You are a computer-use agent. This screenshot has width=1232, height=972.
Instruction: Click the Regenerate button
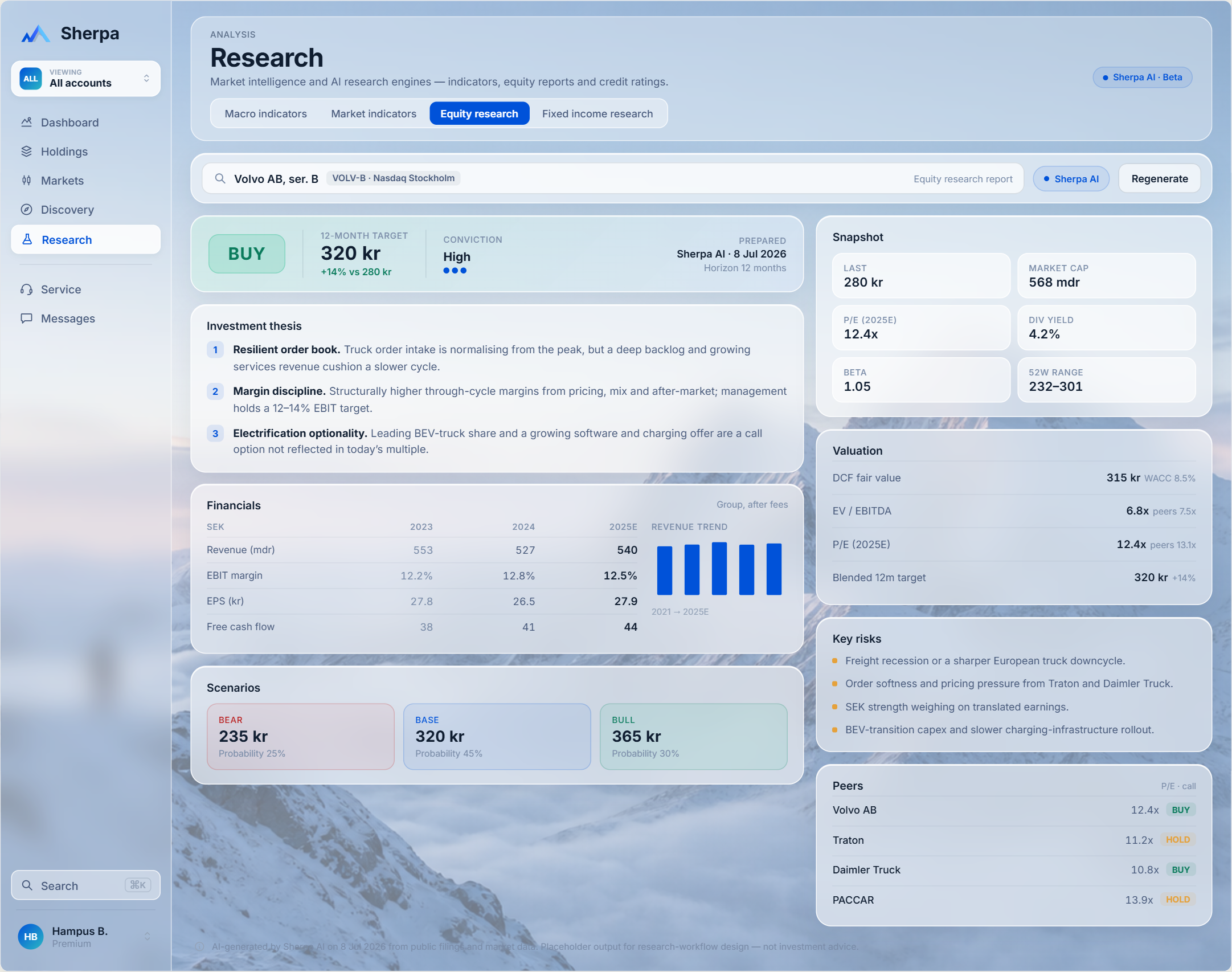point(1160,179)
